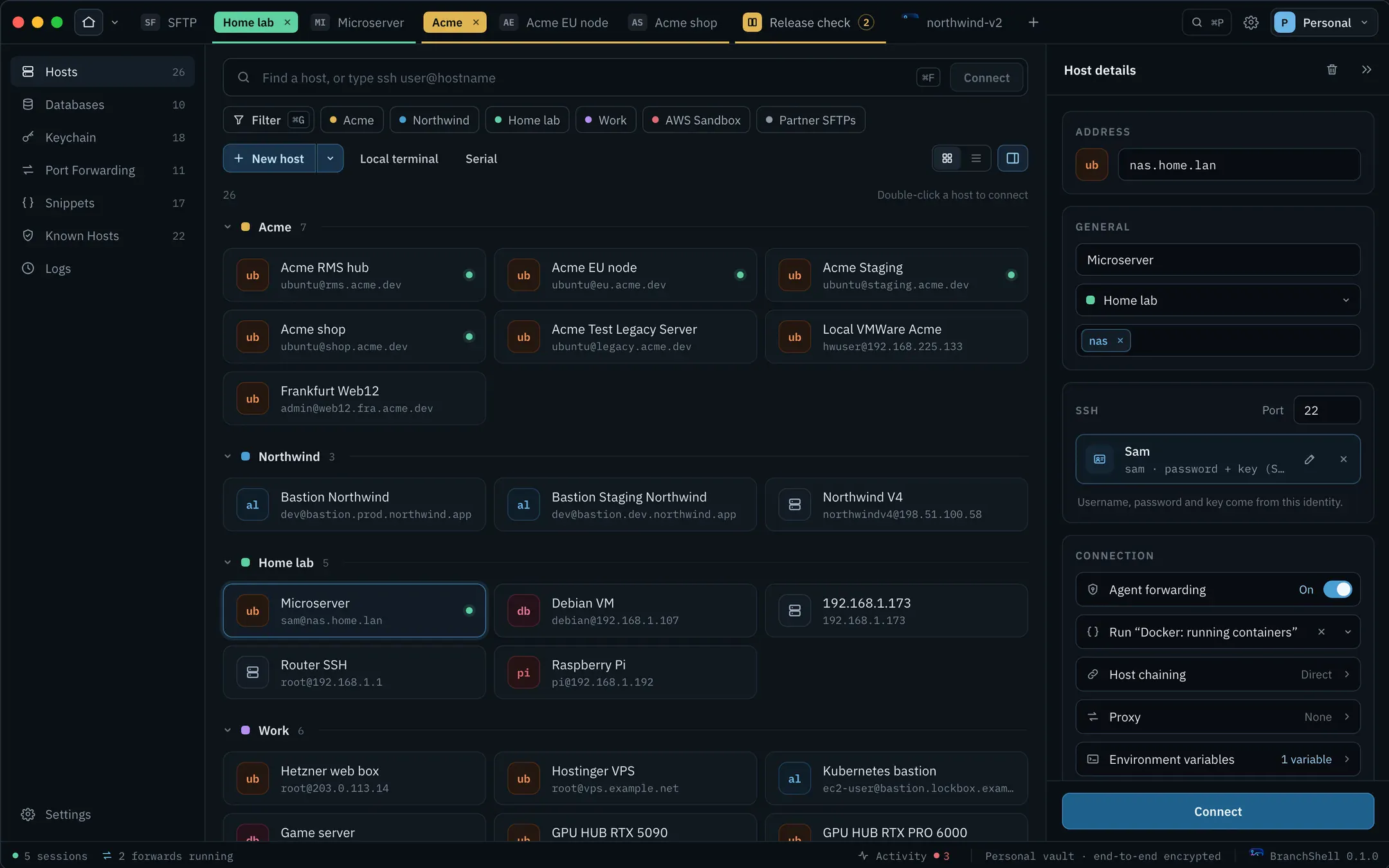Add a new tab with the plus icon
1389x868 pixels.
[1033, 23]
